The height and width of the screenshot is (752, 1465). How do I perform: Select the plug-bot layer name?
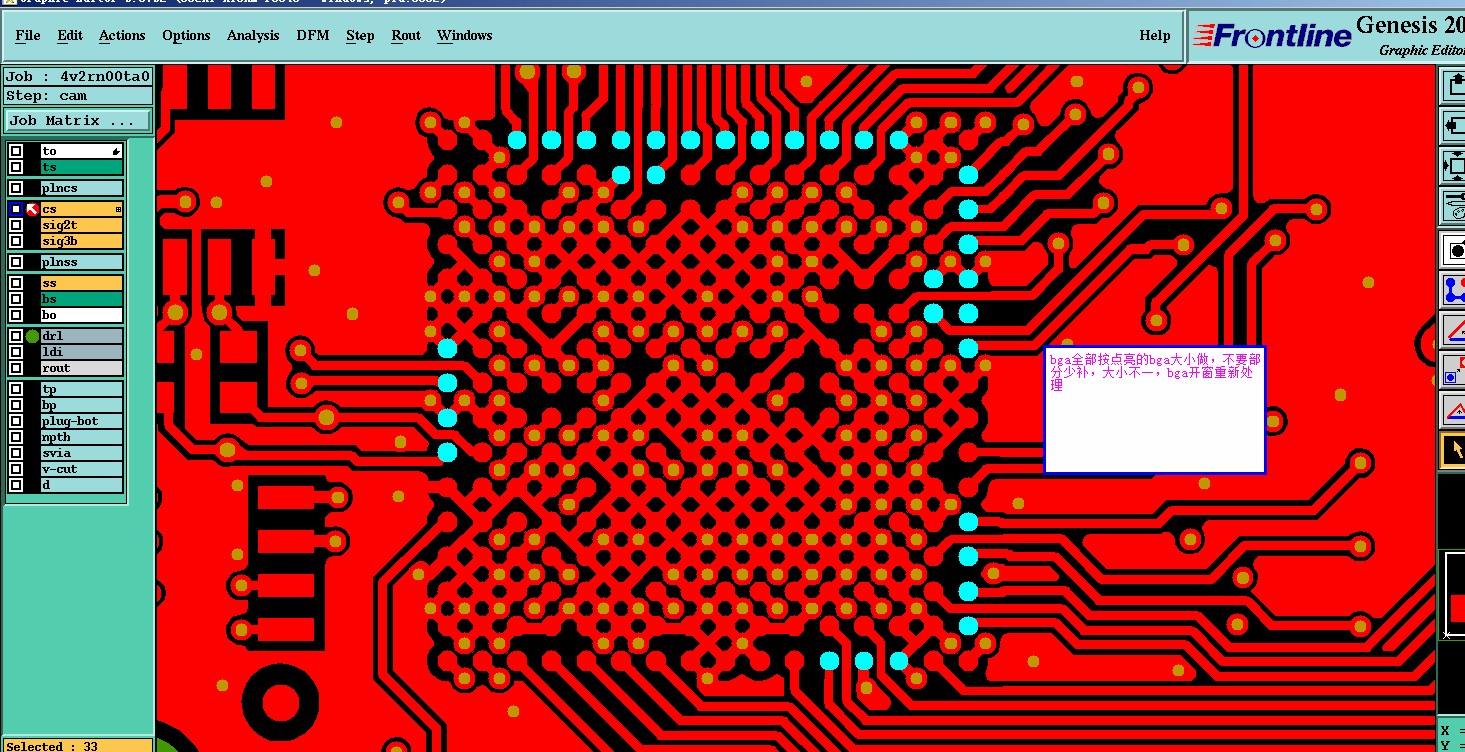coord(82,421)
